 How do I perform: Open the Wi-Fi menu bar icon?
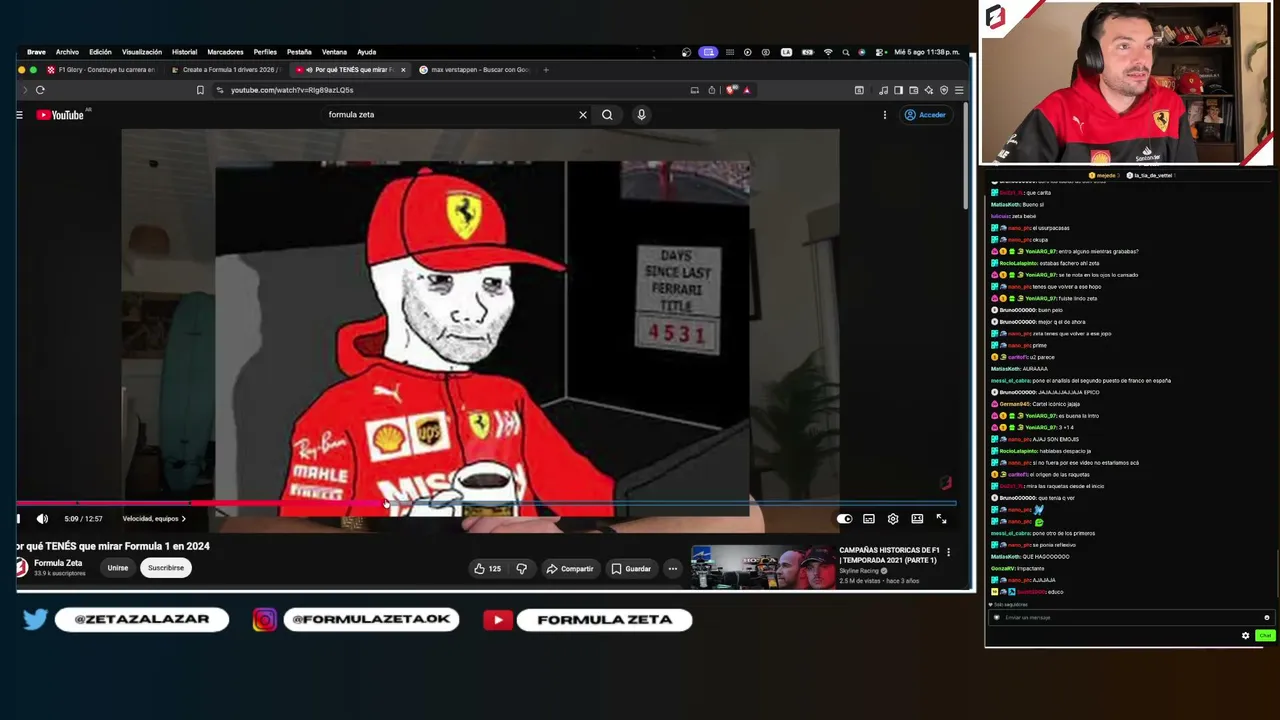(828, 52)
